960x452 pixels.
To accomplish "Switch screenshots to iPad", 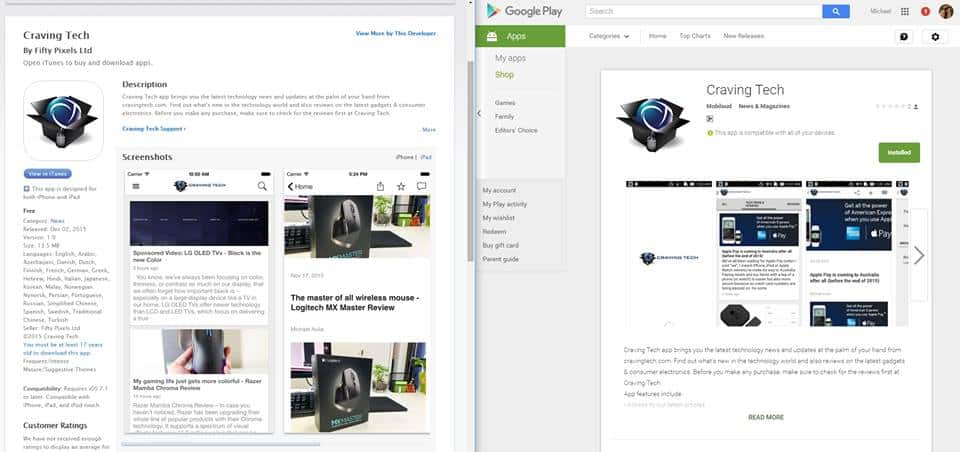I will point(426,157).
